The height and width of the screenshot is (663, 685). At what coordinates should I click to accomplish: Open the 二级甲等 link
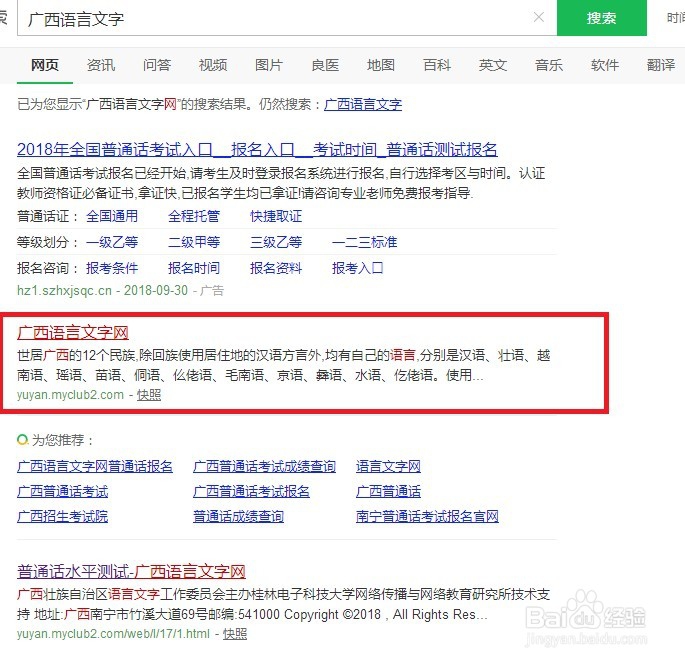[194, 242]
